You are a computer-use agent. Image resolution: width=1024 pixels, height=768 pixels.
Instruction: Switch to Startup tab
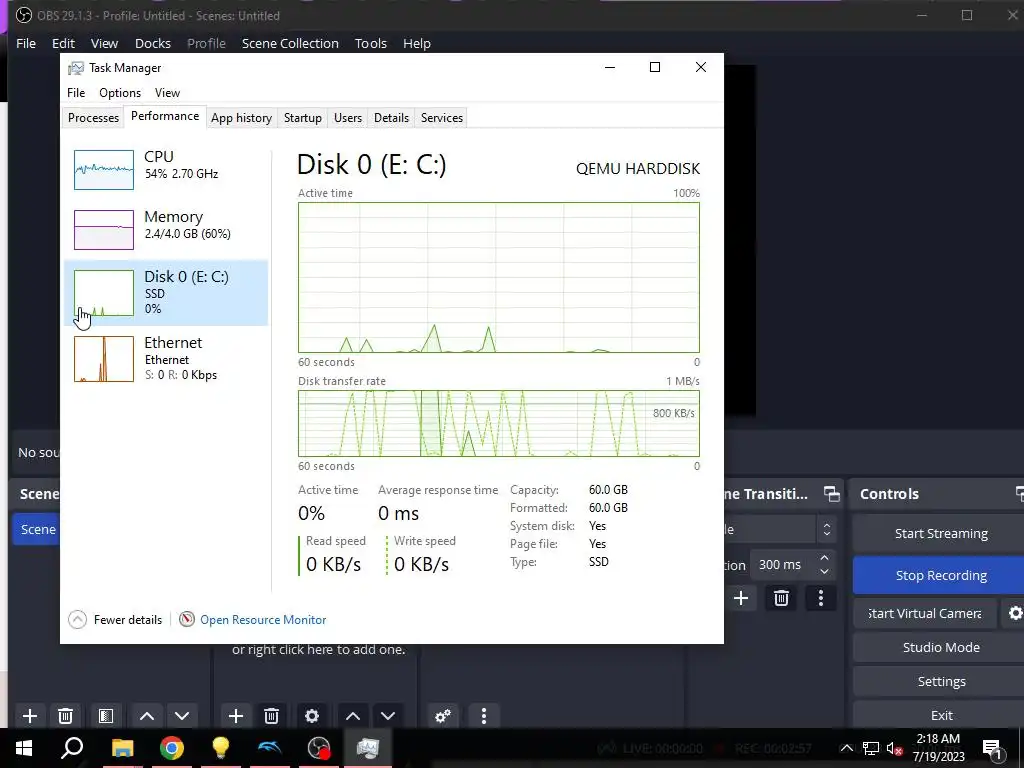(302, 118)
